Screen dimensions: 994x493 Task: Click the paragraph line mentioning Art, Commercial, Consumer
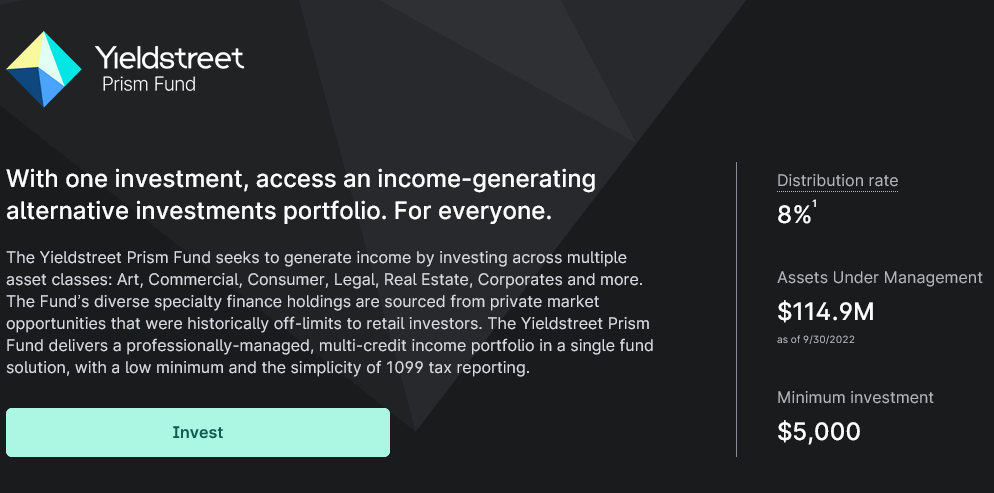[x=325, y=279]
